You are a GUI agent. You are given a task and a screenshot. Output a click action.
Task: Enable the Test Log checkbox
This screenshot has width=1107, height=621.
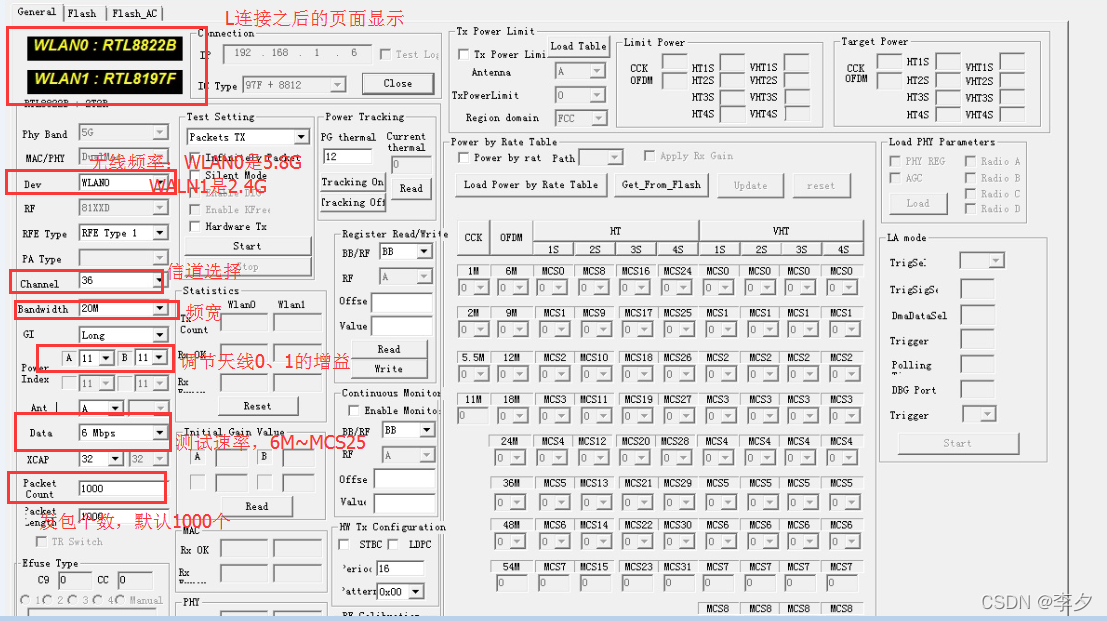pos(385,54)
